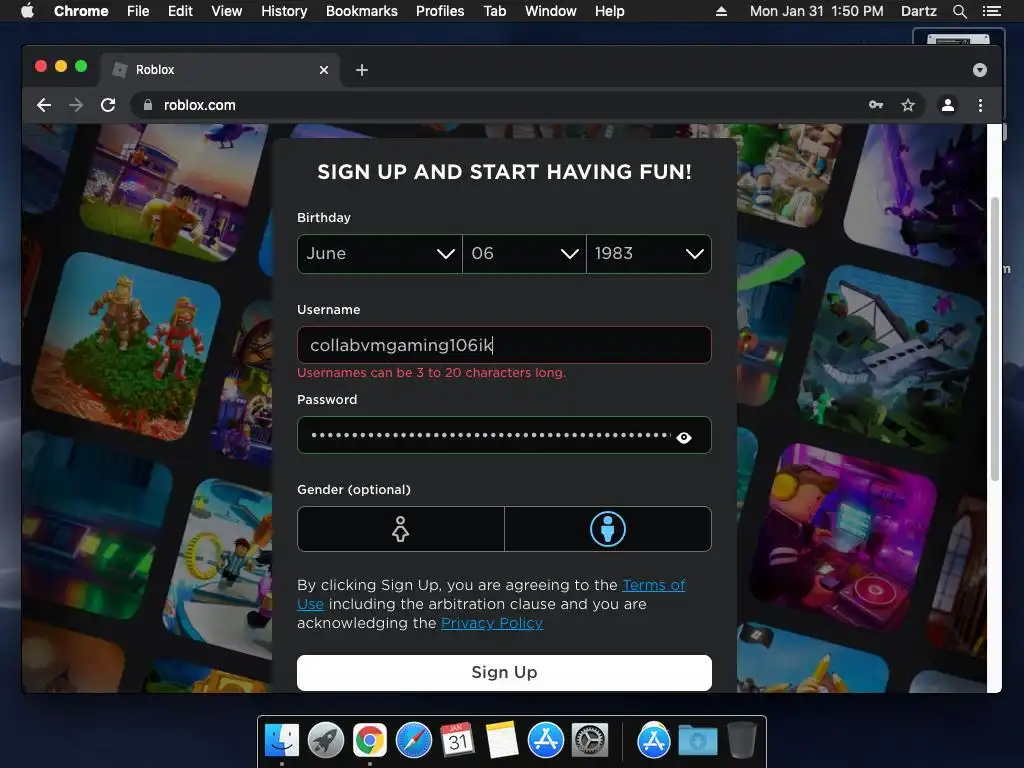Open Calendar from the dock
The height and width of the screenshot is (768, 1024).
457,741
